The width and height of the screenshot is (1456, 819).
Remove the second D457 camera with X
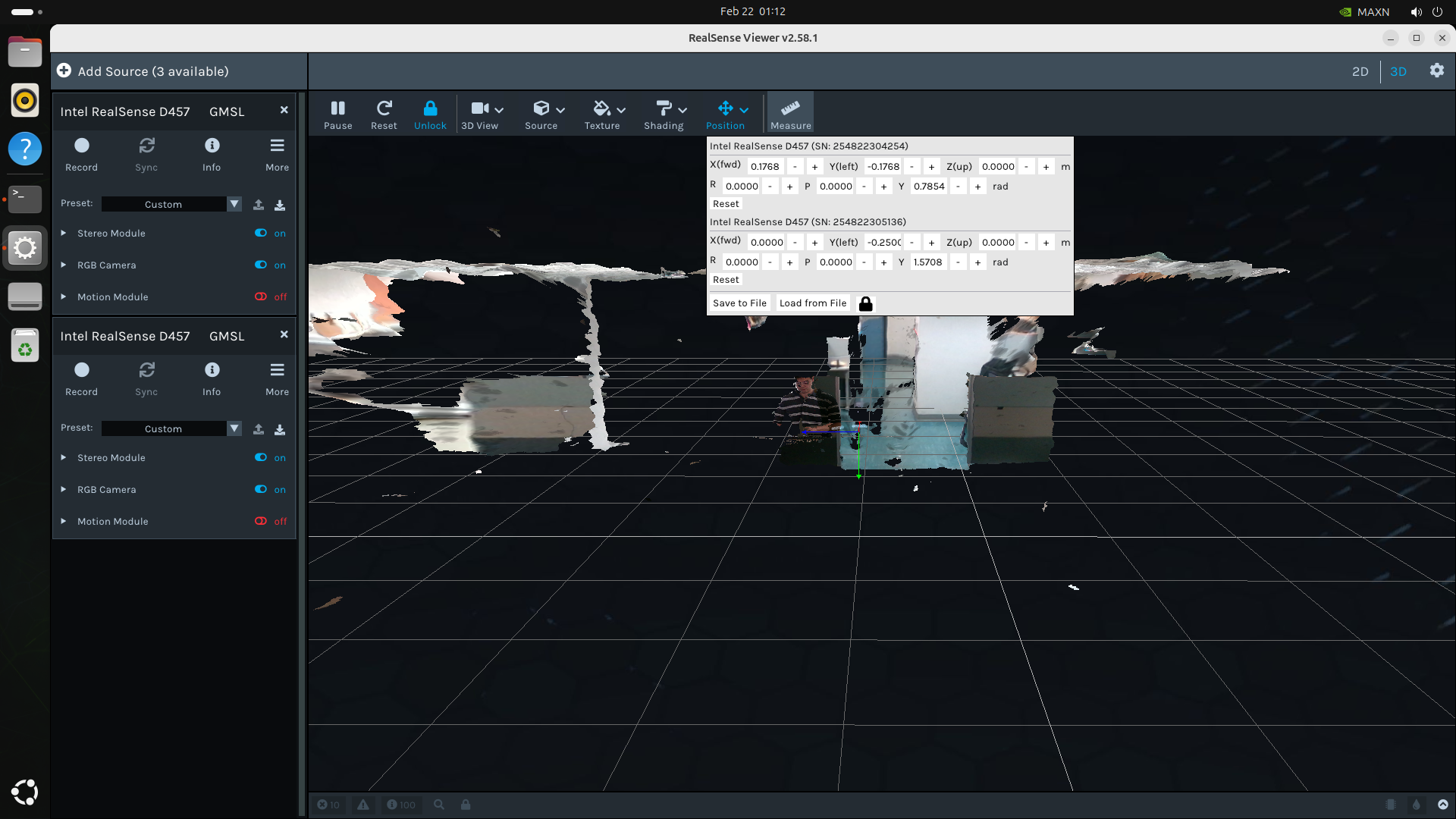click(x=284, y=334)
